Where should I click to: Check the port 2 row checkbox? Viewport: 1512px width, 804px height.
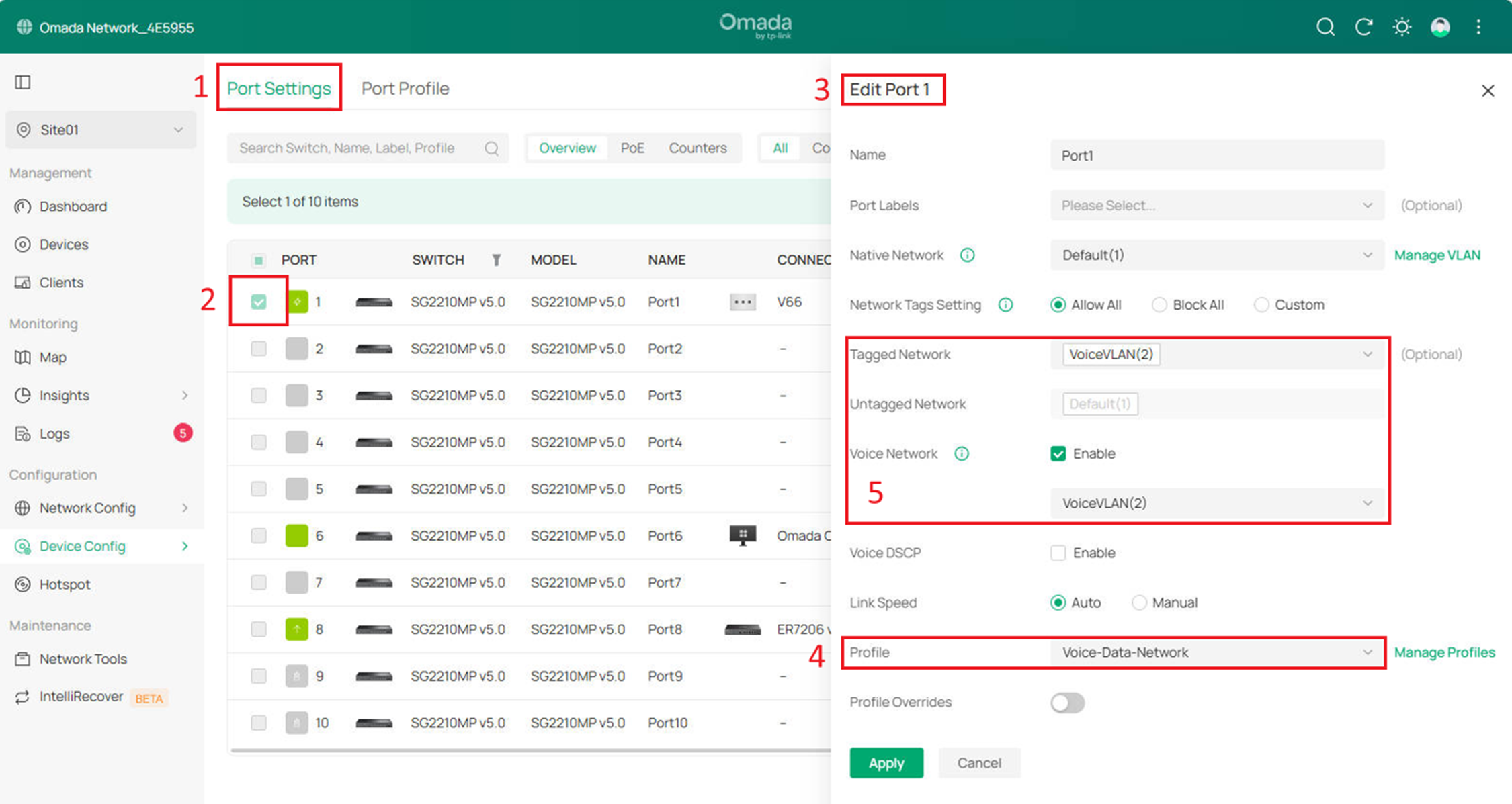click(x=259, y=349)
